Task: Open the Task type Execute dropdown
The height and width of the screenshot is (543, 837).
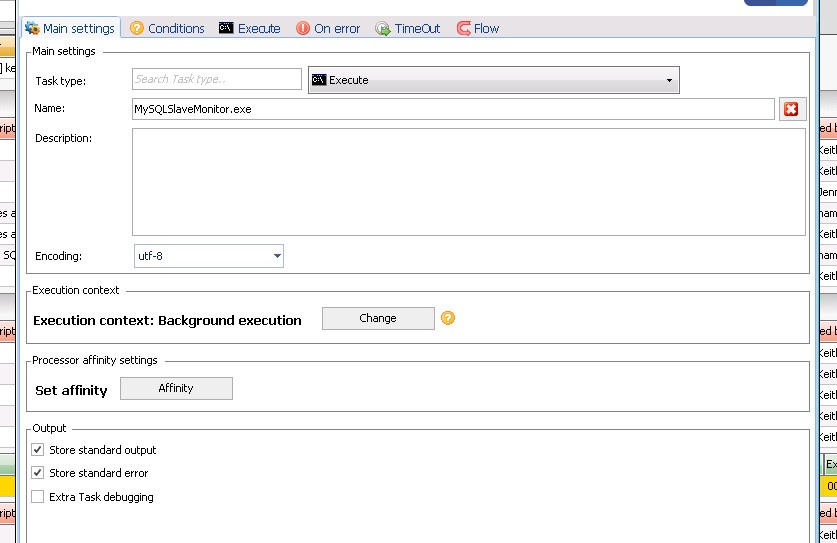Action: 494,80
